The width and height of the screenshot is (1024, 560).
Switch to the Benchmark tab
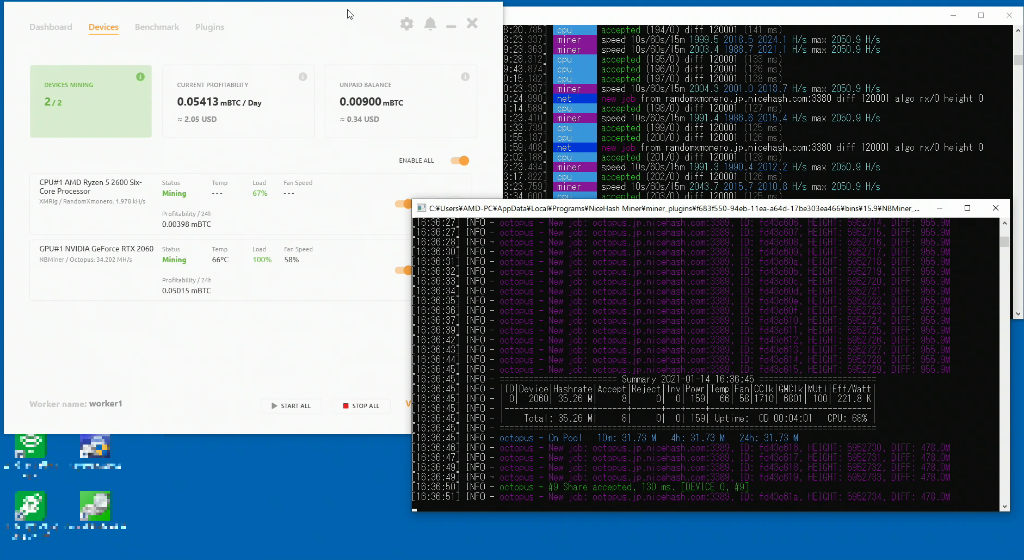pyautogui.click(x=157, y=27)
